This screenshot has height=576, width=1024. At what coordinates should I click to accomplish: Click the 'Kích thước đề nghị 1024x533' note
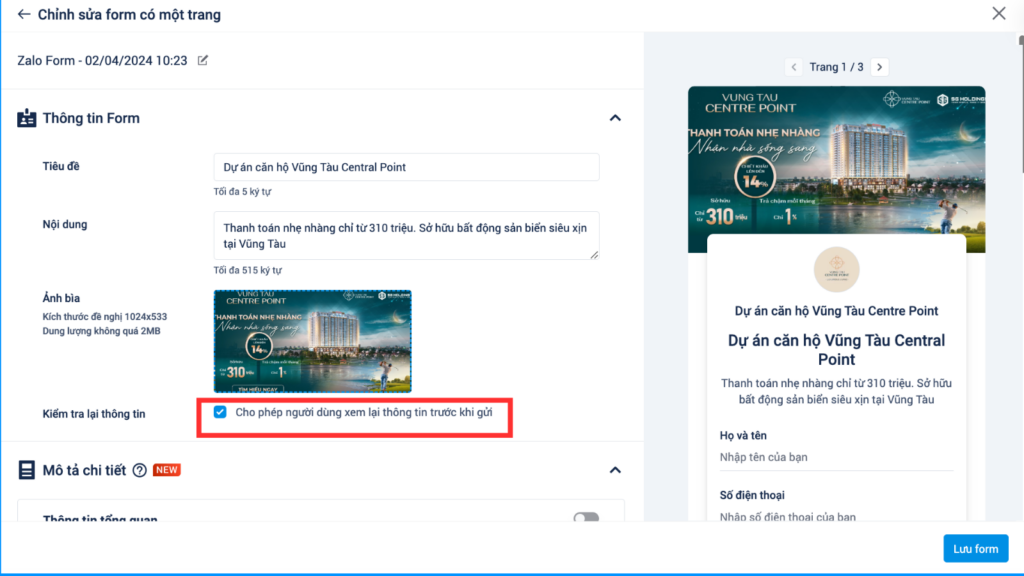104,317
